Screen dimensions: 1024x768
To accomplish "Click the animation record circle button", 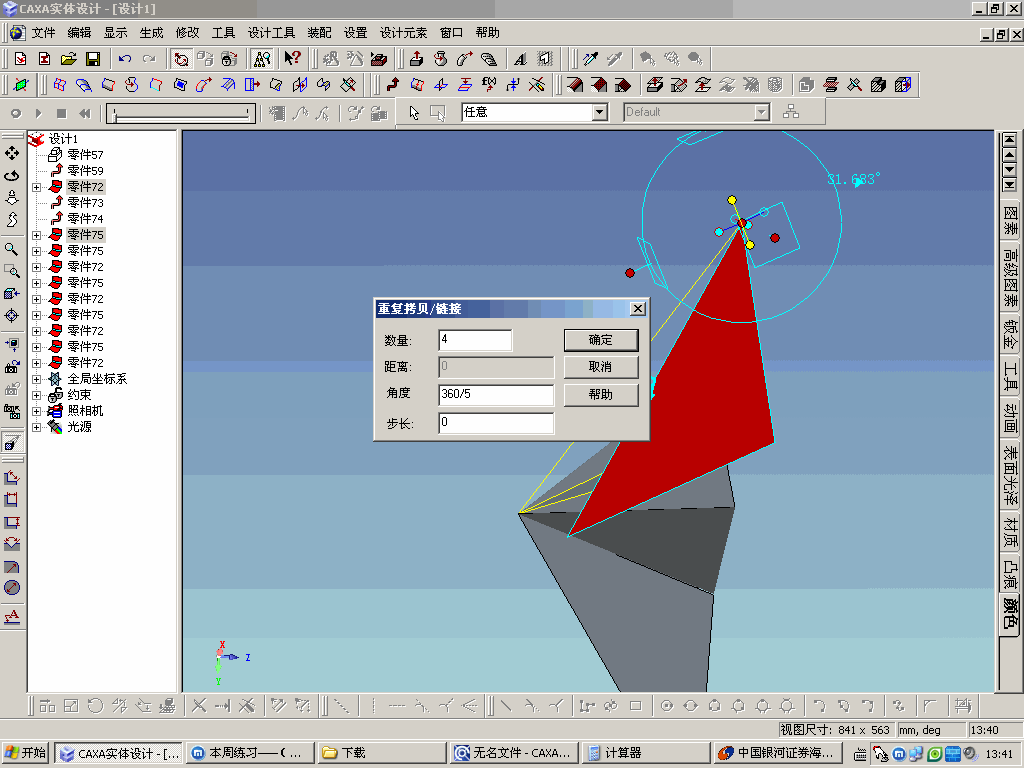I will 16,113.
